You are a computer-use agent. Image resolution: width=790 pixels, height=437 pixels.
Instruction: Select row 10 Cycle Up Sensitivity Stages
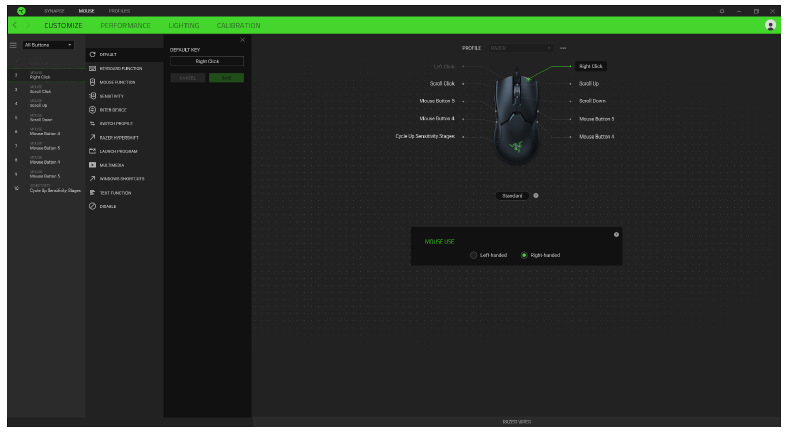tap(47, 189)
